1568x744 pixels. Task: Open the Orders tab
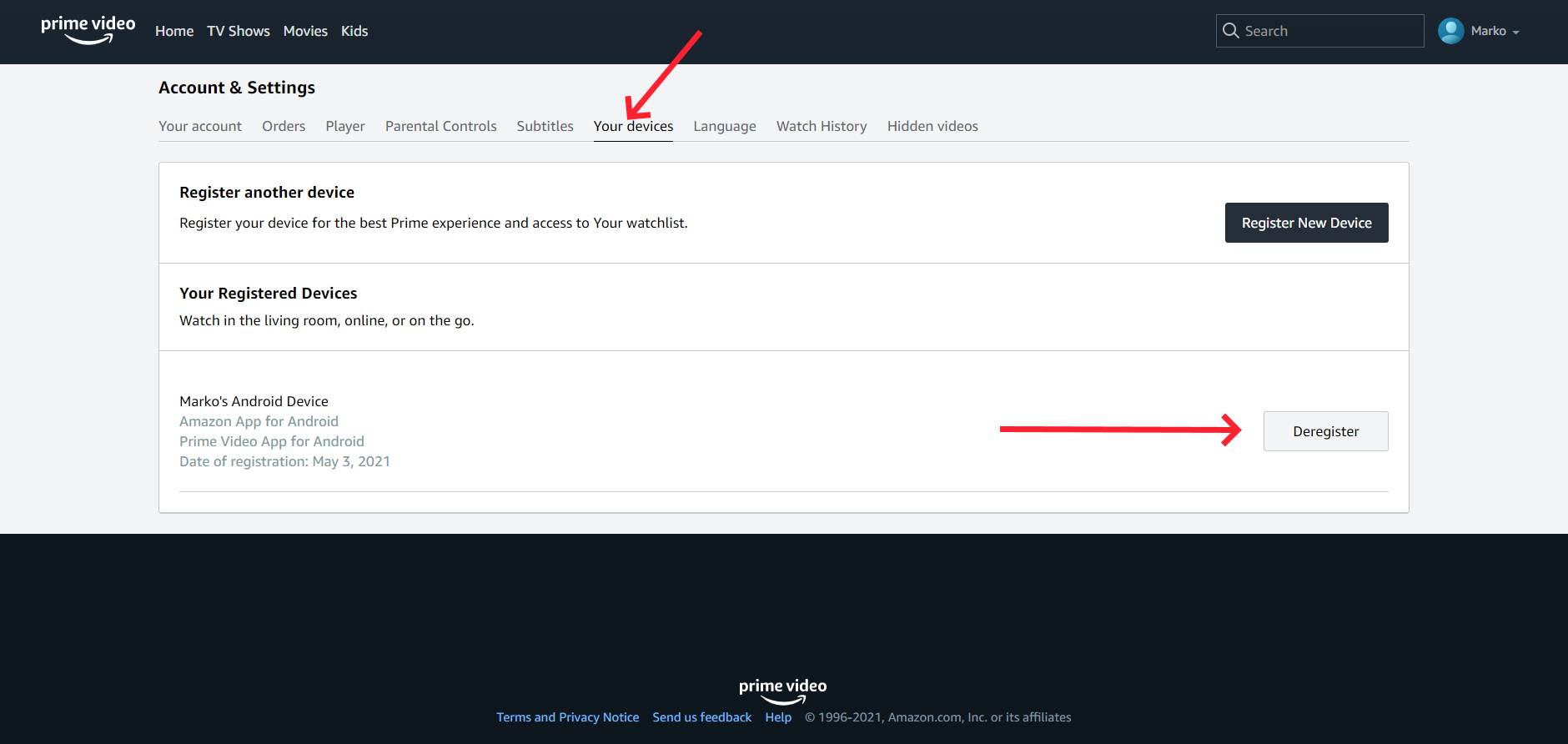coord(284,126)
